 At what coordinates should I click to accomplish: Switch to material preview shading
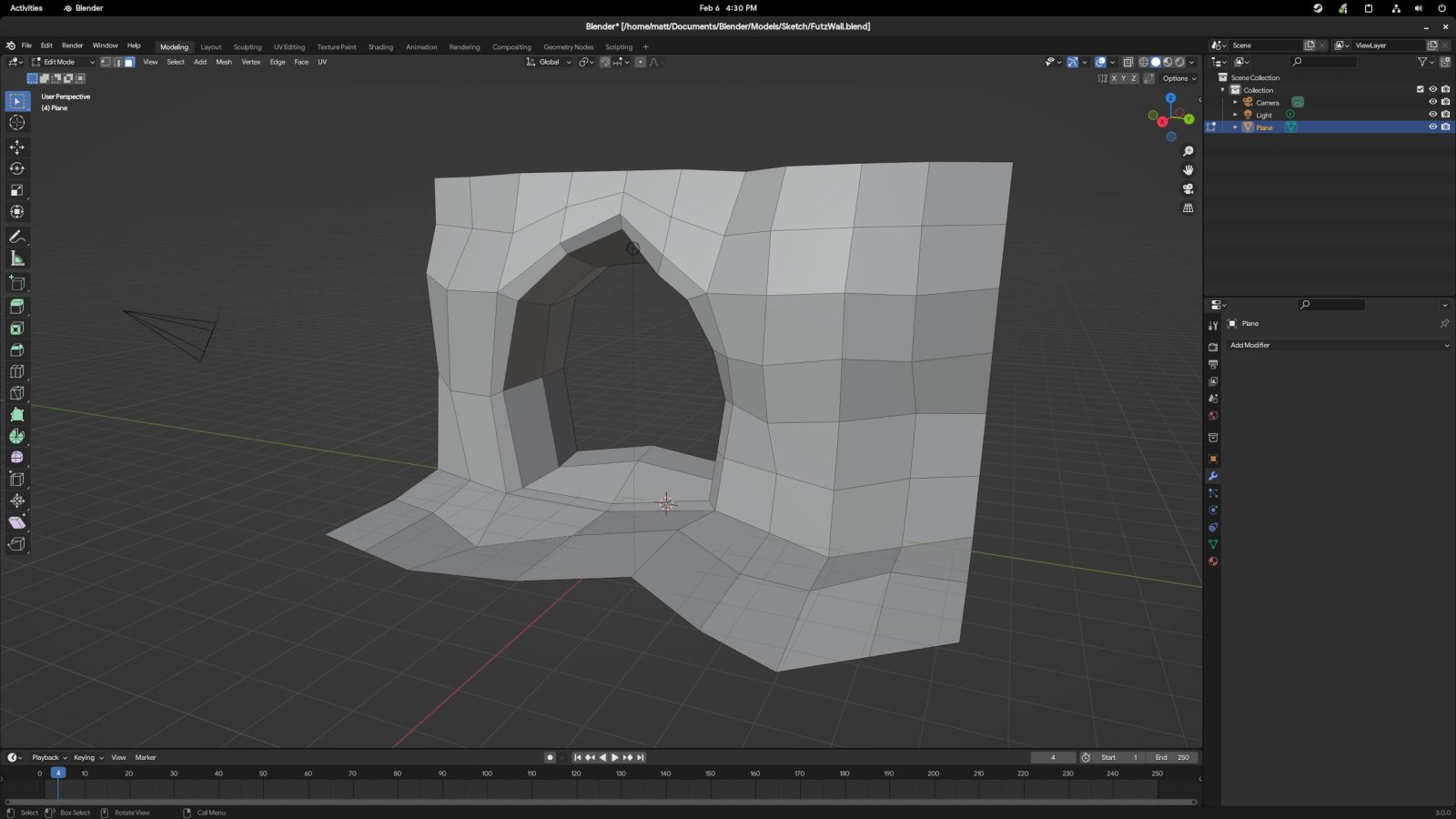click(x=1168, y=62)
